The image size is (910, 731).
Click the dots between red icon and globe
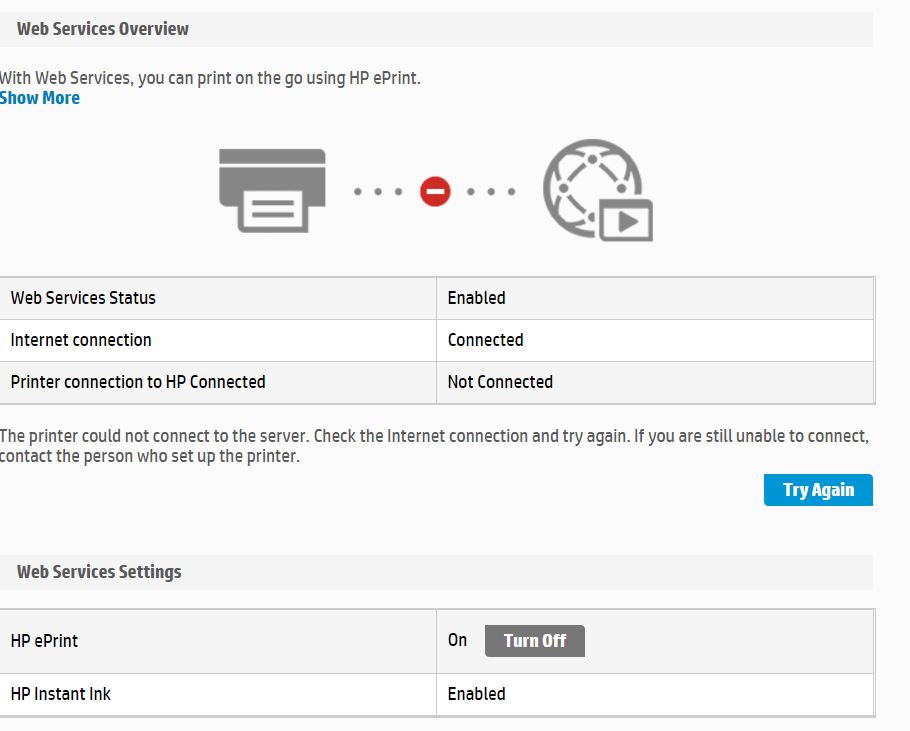(491, 191)
